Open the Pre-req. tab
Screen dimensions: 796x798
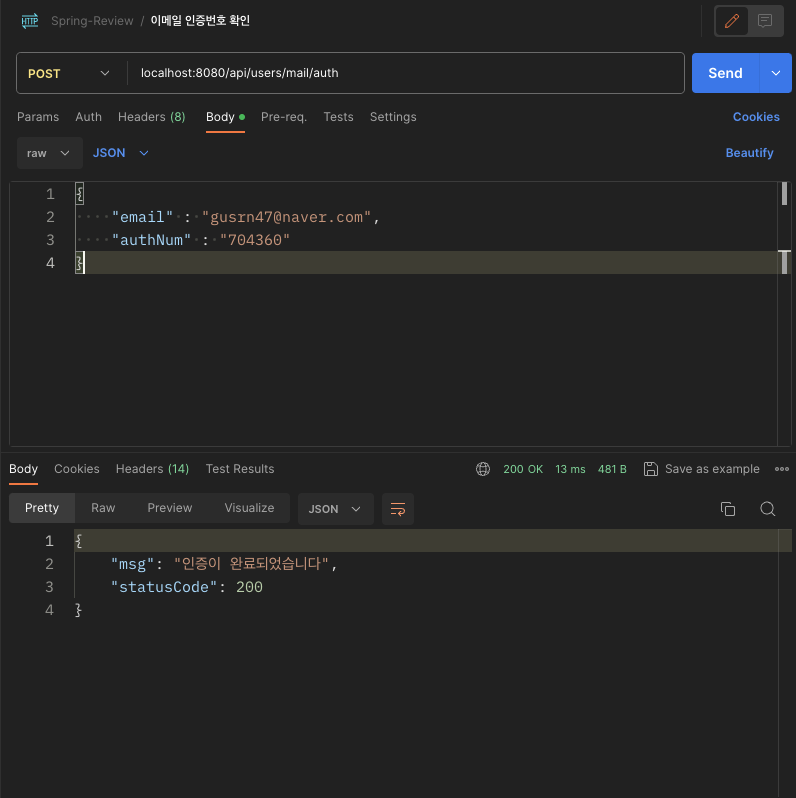[283, 117]
